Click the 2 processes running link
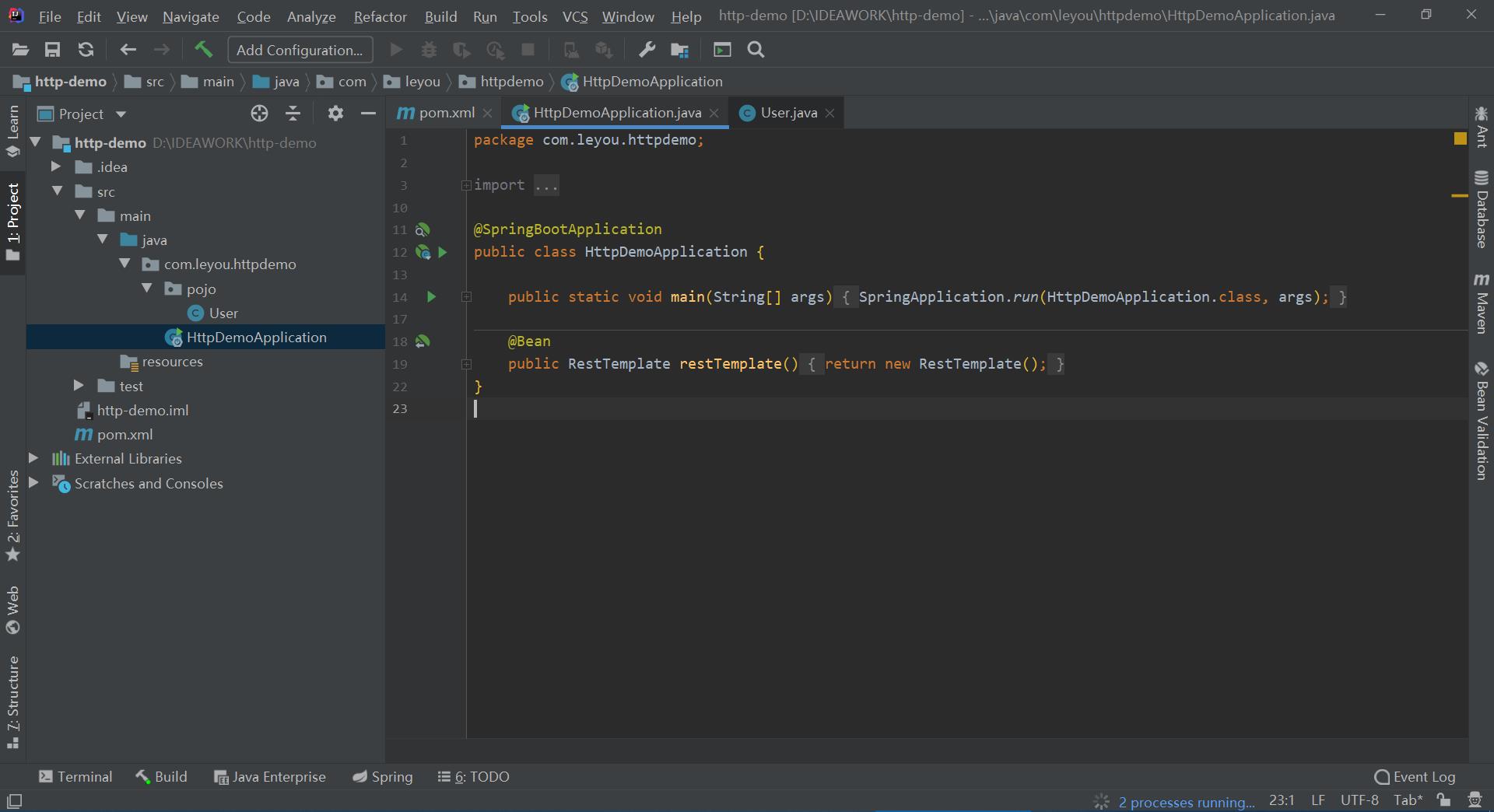 pyautogui.click(x=1187, y=802)
